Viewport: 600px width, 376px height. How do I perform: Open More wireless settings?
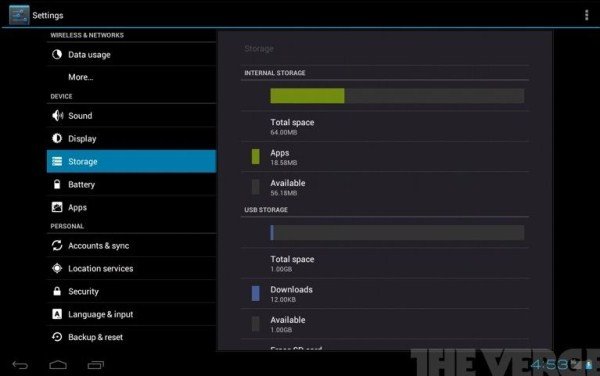pos(131,77)
